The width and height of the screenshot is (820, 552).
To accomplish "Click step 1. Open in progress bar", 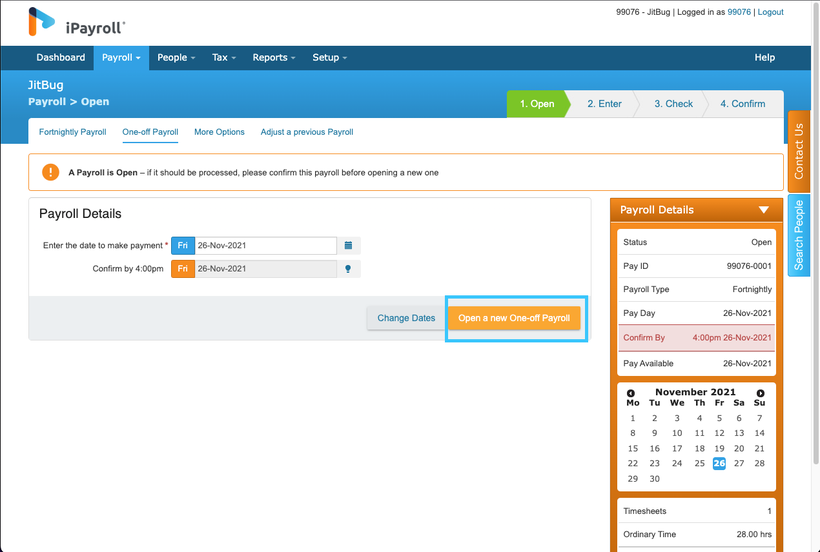I will [537, 104].
